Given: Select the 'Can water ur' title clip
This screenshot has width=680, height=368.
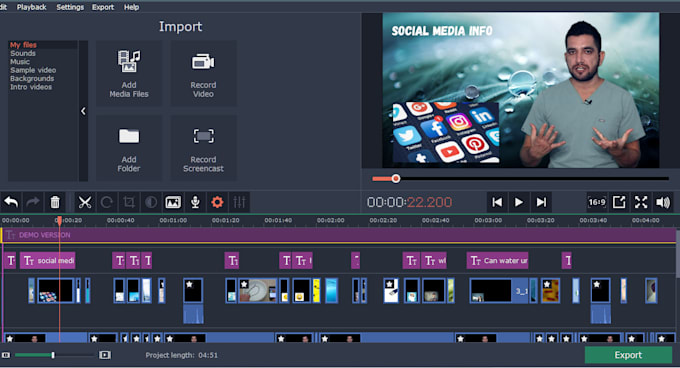Looking at the screenshot, I should coord(497,261).
